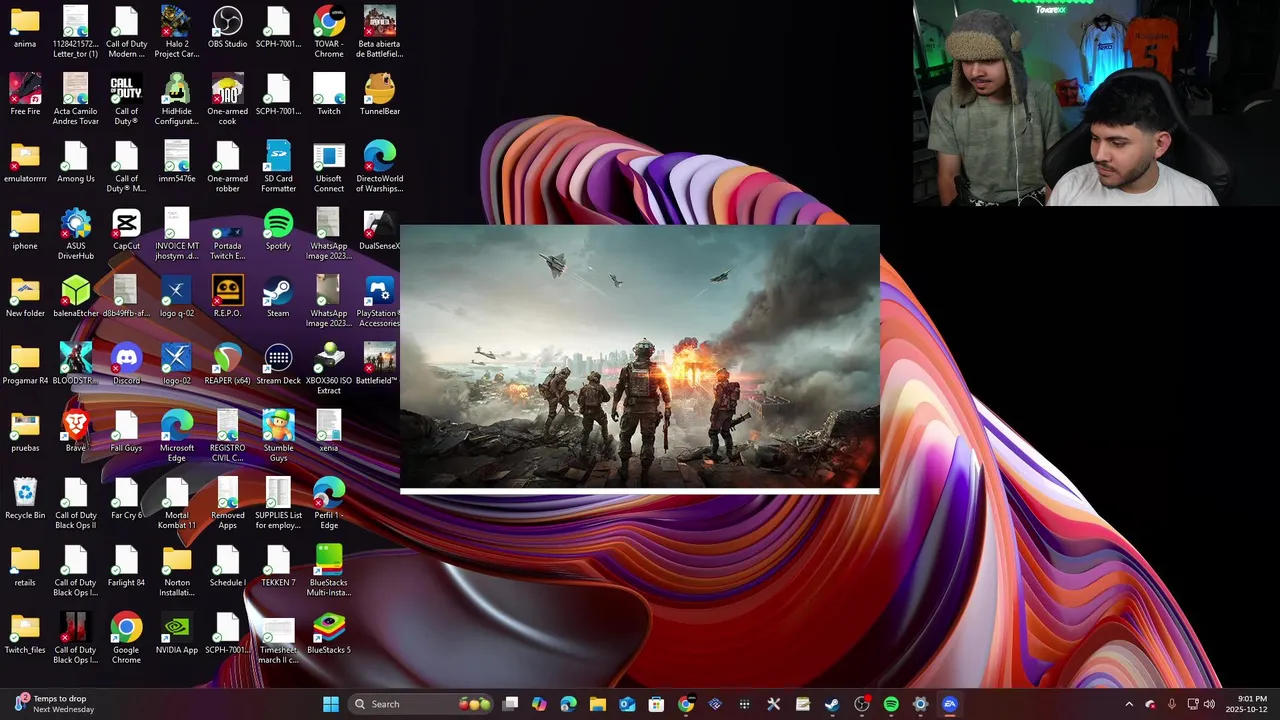The width and height of the screenshot is (1280, 720).
Task: Open Microsoft Store from the taskbar
Action: click(x=656, y=704)
